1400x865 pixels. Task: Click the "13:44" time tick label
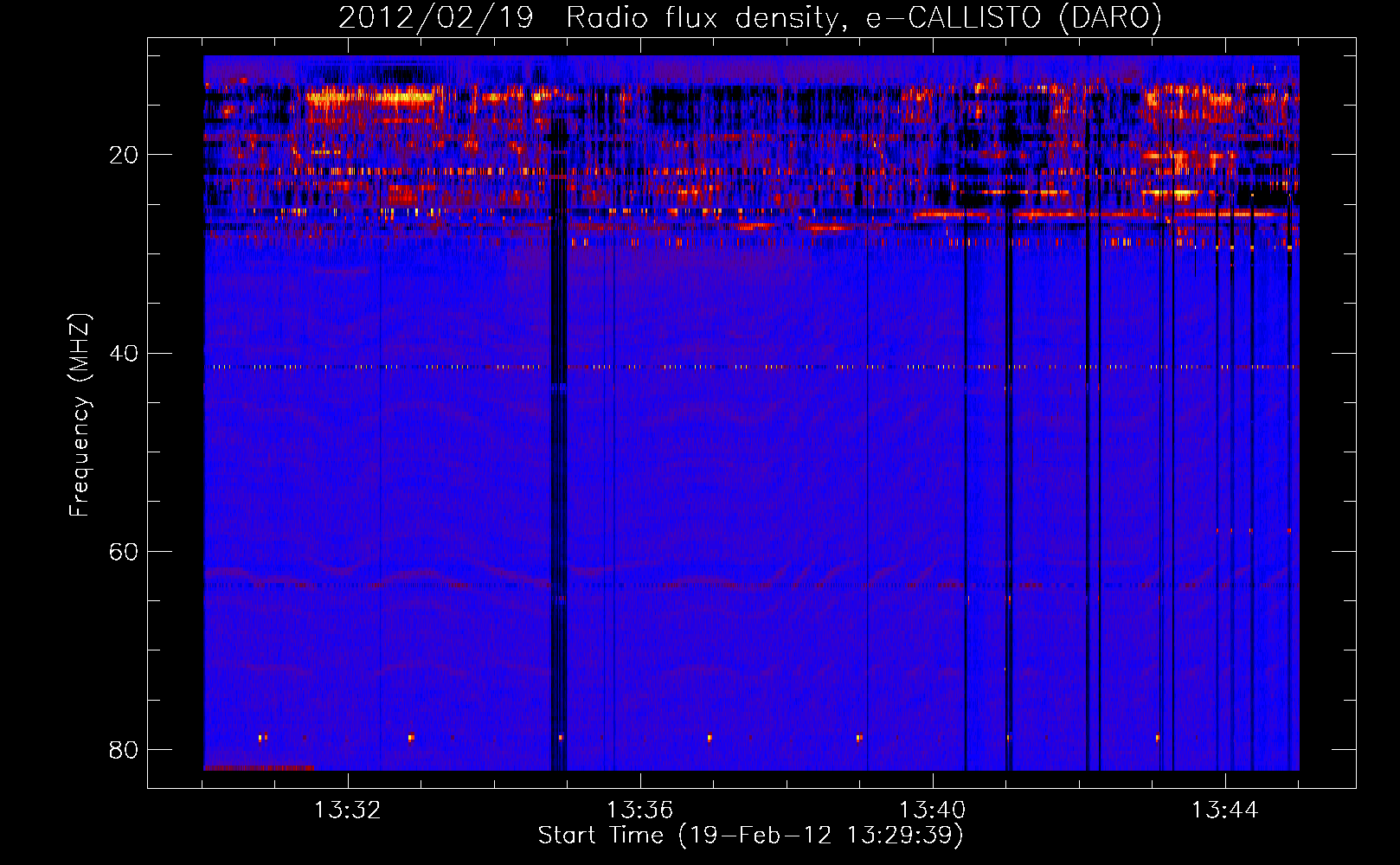click(1224, 810)
